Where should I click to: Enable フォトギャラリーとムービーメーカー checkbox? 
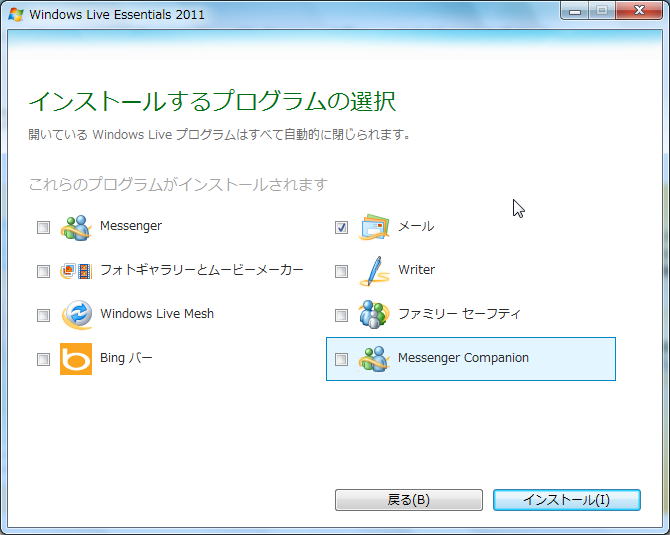(43, 271)
